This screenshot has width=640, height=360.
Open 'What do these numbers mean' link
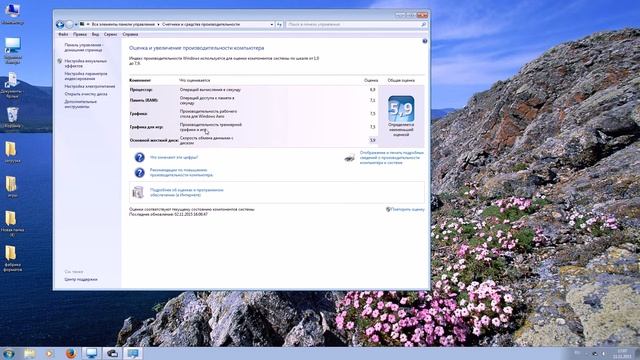click(x=174, y=157)
